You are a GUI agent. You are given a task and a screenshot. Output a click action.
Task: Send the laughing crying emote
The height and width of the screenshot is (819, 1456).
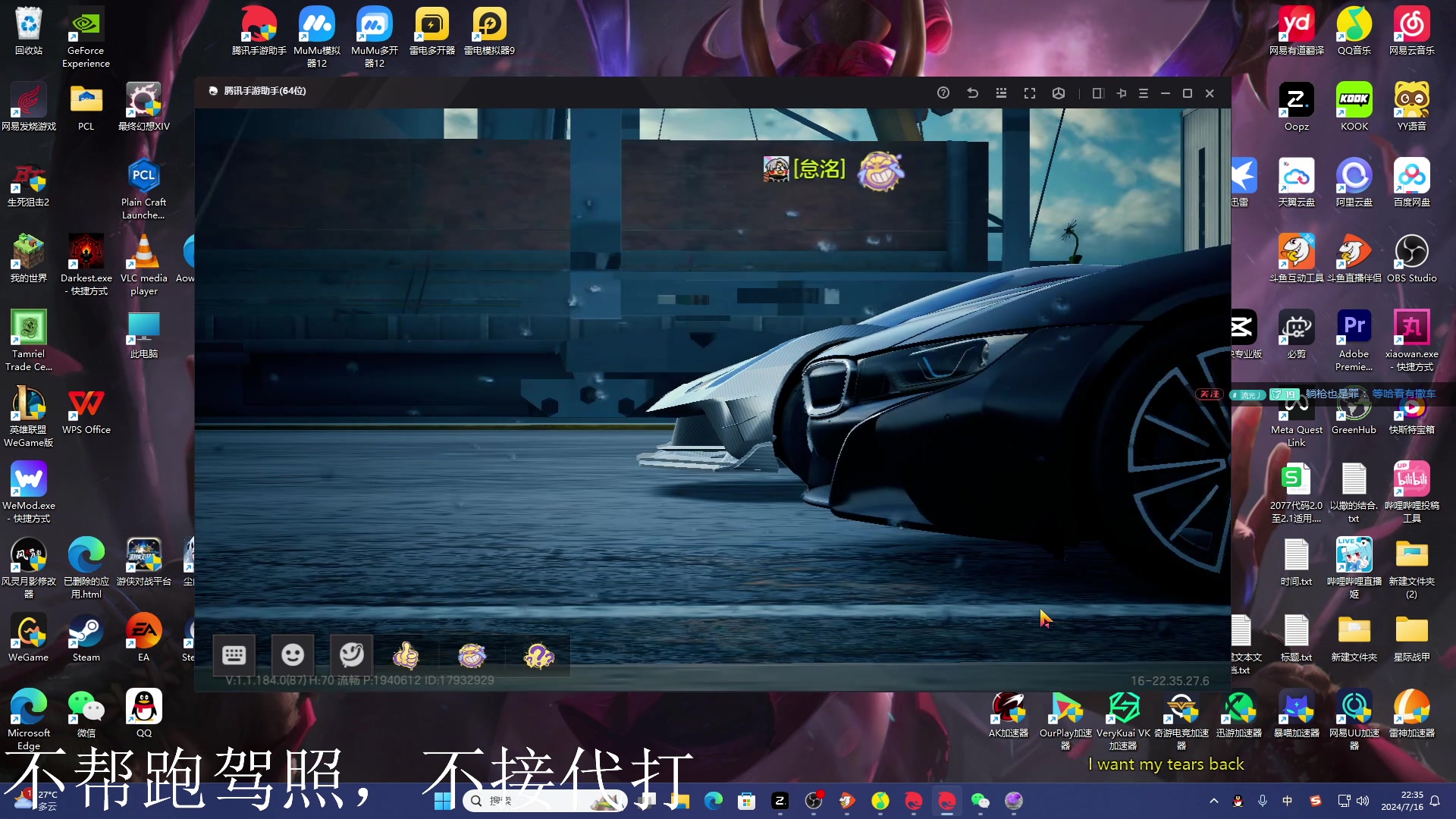point(472,654)
